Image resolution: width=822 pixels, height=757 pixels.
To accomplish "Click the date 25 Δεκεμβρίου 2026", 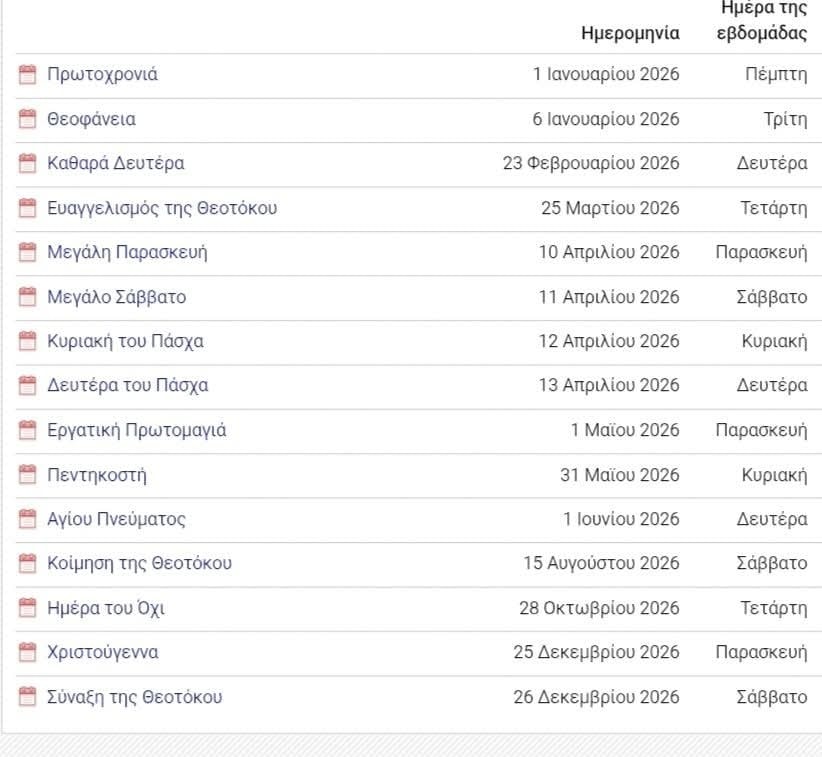I will click(x=596, y=652).
